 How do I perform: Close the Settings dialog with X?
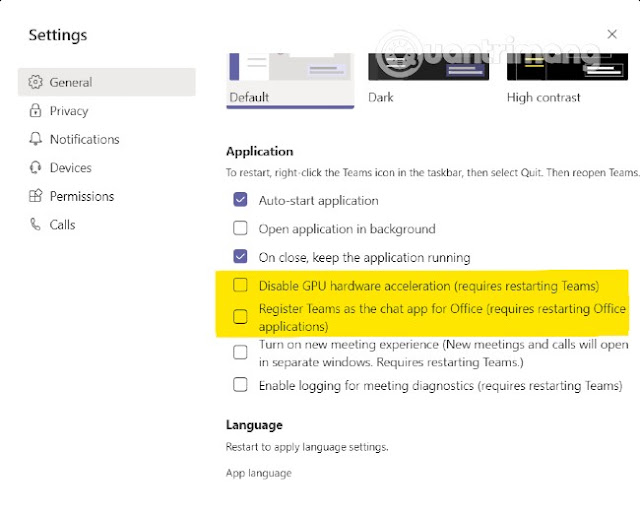coord(612,34)
